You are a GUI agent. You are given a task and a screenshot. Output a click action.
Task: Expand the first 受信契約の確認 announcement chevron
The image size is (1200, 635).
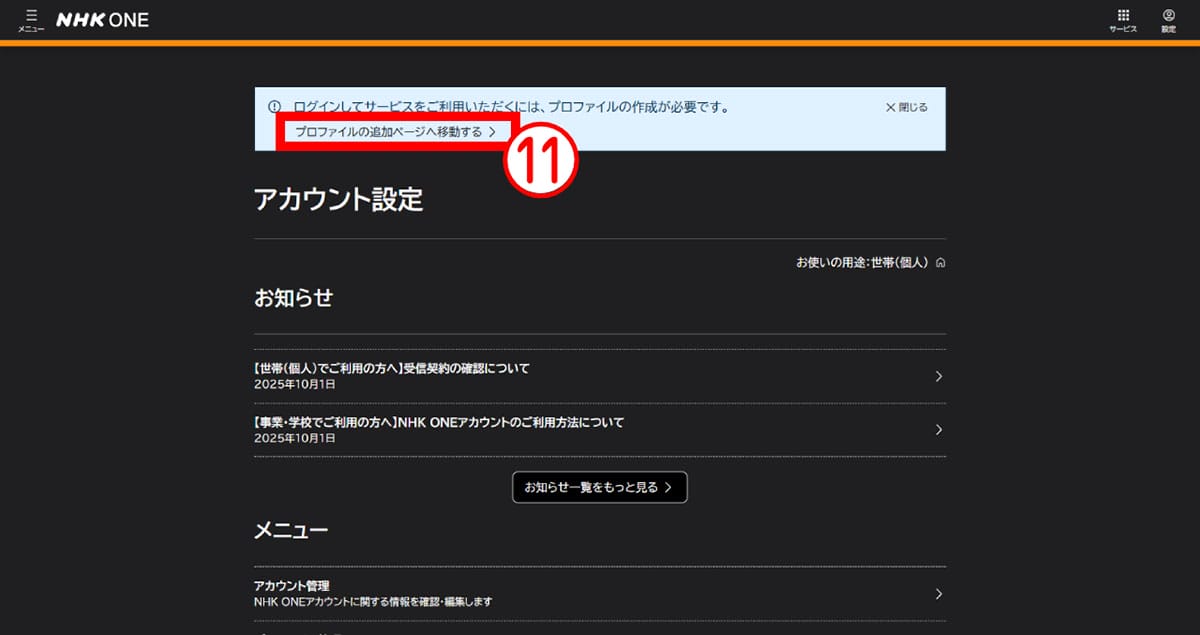pos(938,375)
